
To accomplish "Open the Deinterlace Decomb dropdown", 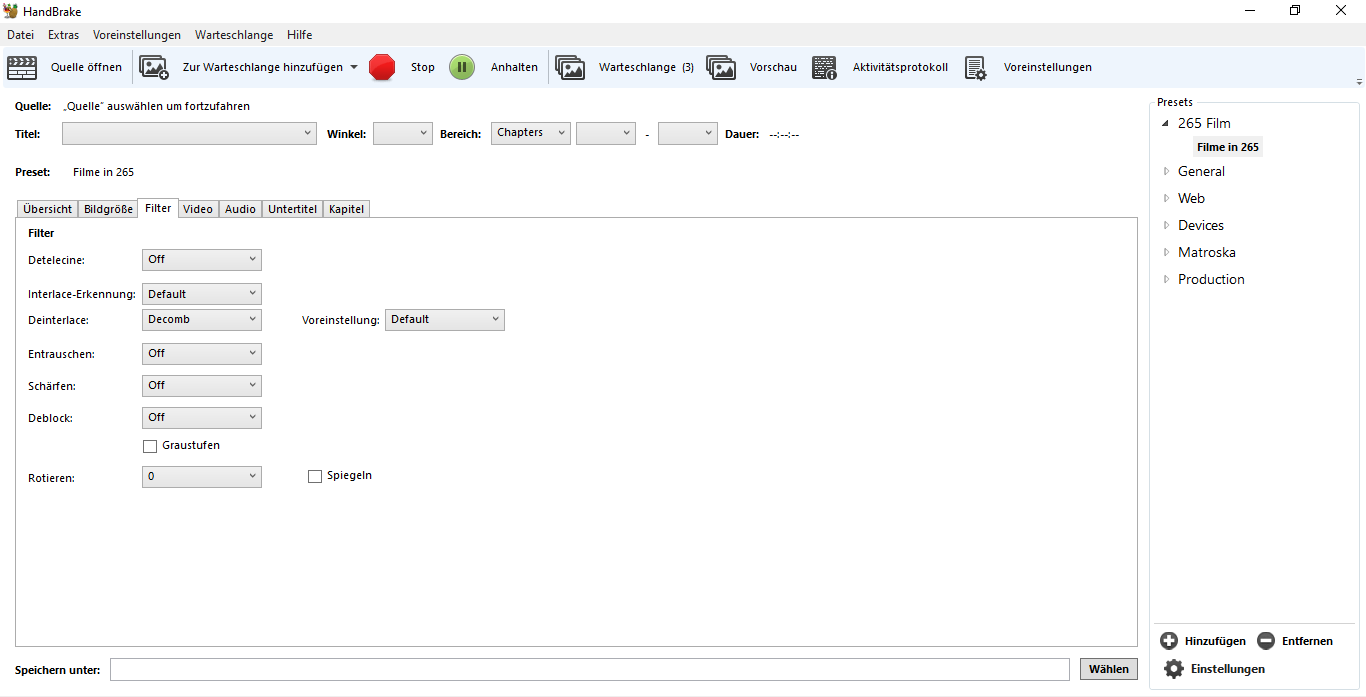I will click(201, 320).
